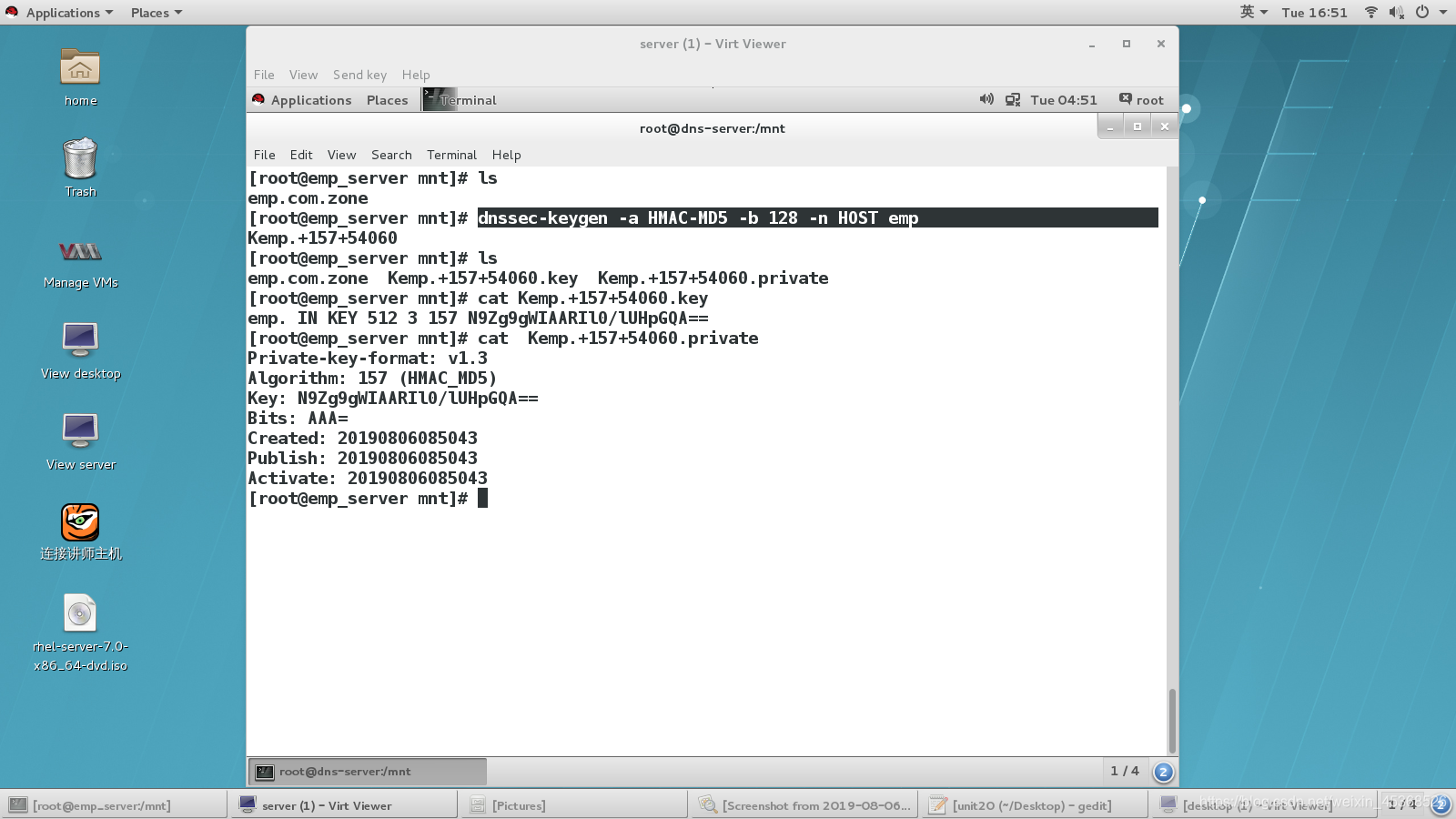The image size is (1456, 819).
Task: Open the terminal File menu
Action: (264, 155)
